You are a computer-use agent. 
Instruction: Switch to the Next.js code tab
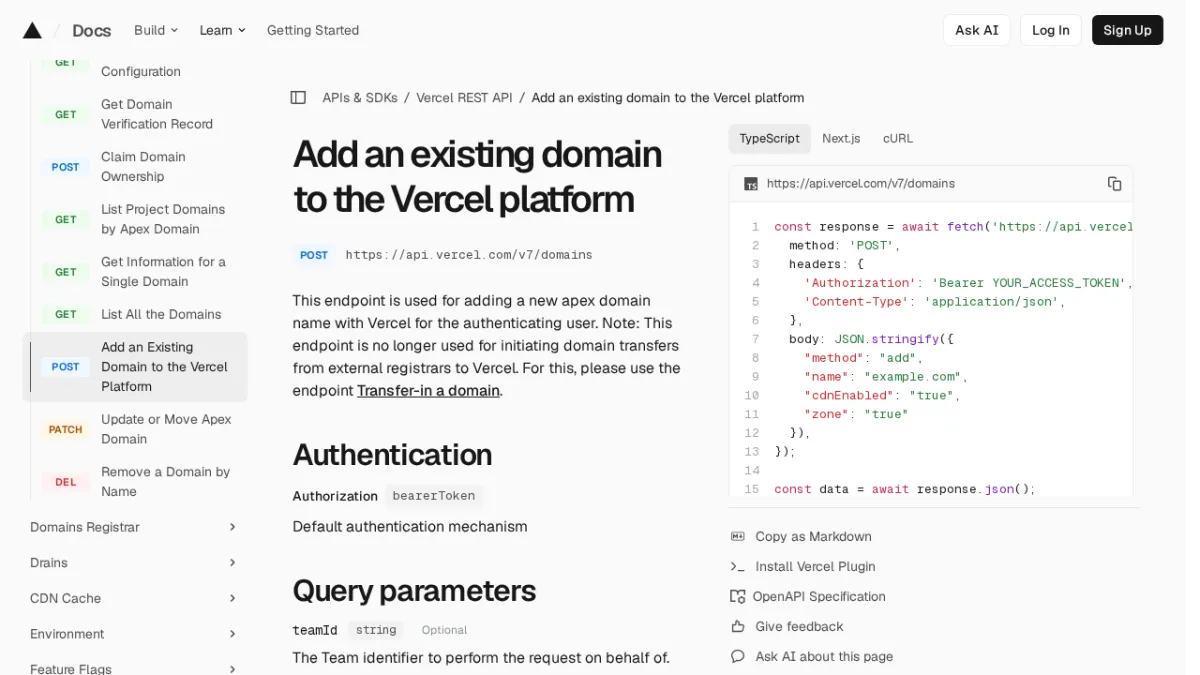(x=841, y=139)
